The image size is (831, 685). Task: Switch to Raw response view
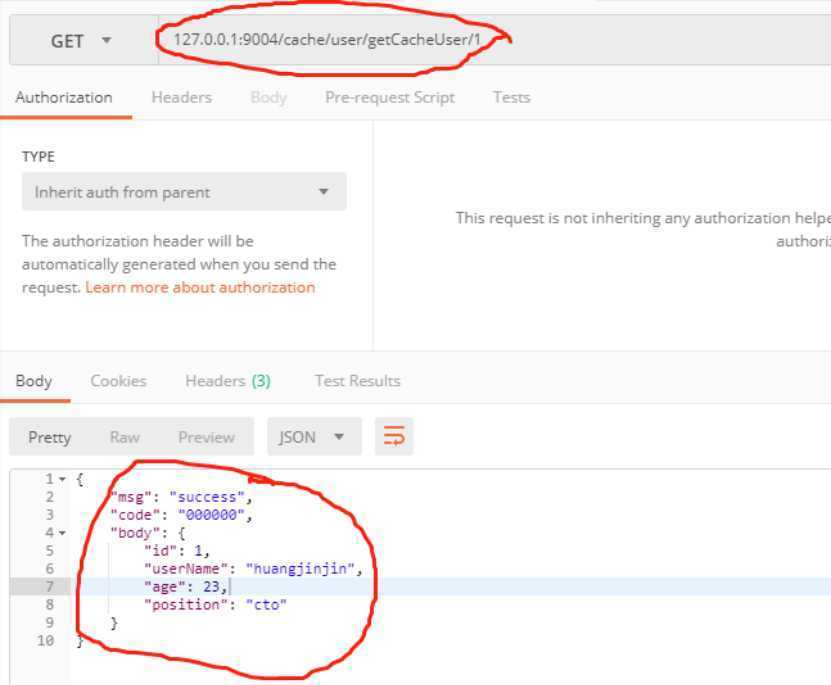point(125,437)
